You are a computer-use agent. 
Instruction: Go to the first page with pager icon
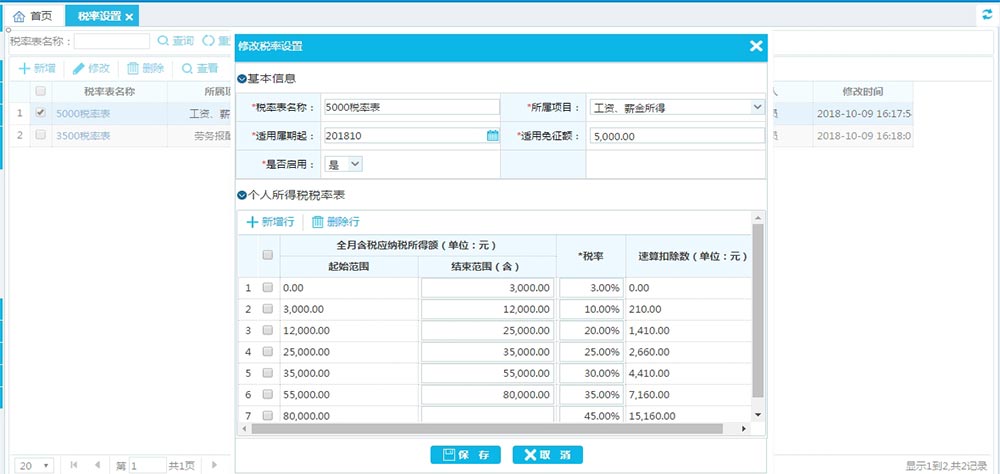pyautogui.click(x=74, y=465)
